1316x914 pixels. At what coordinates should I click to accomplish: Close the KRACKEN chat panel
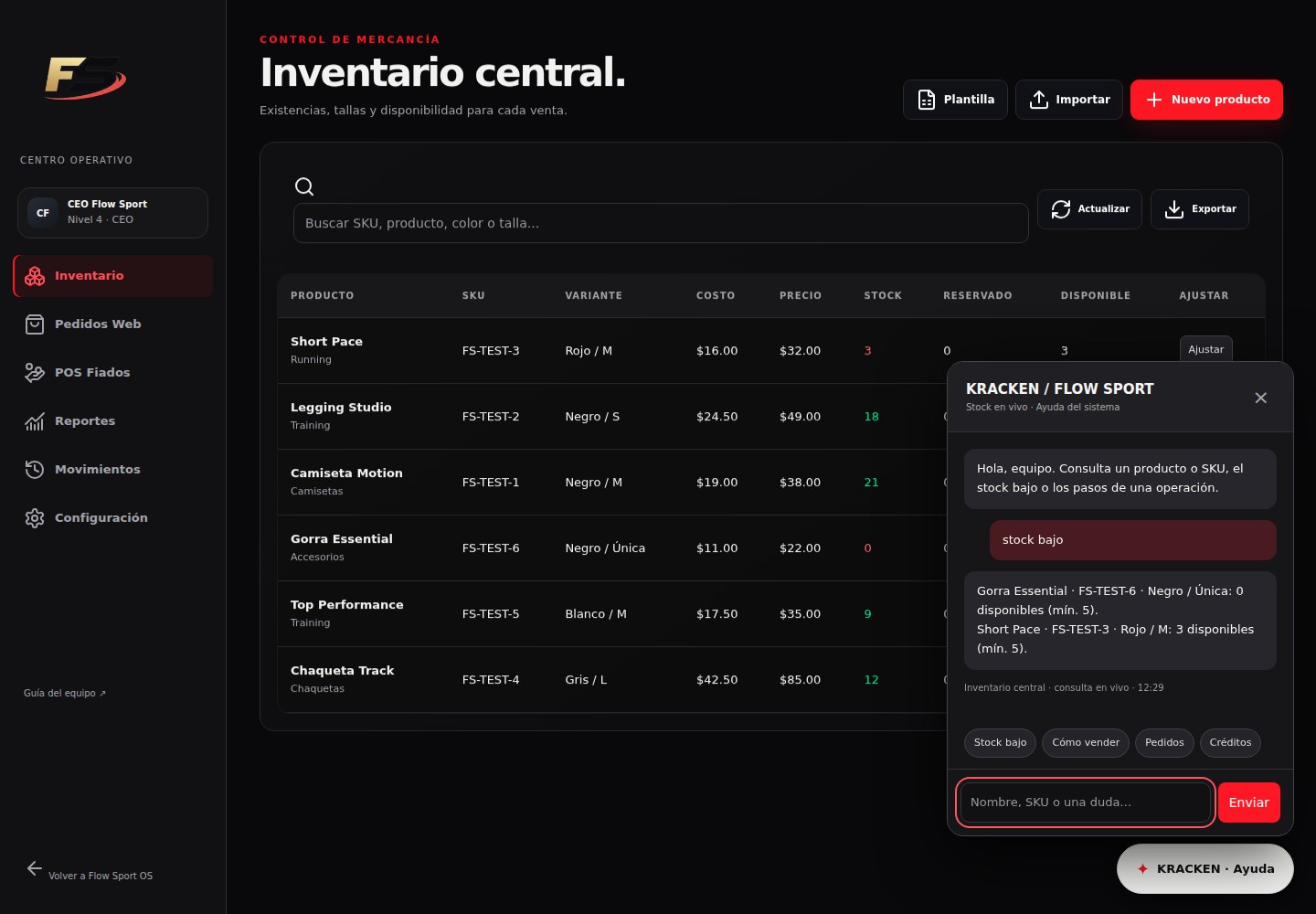pyautogui.click(x=1261, y=398)
